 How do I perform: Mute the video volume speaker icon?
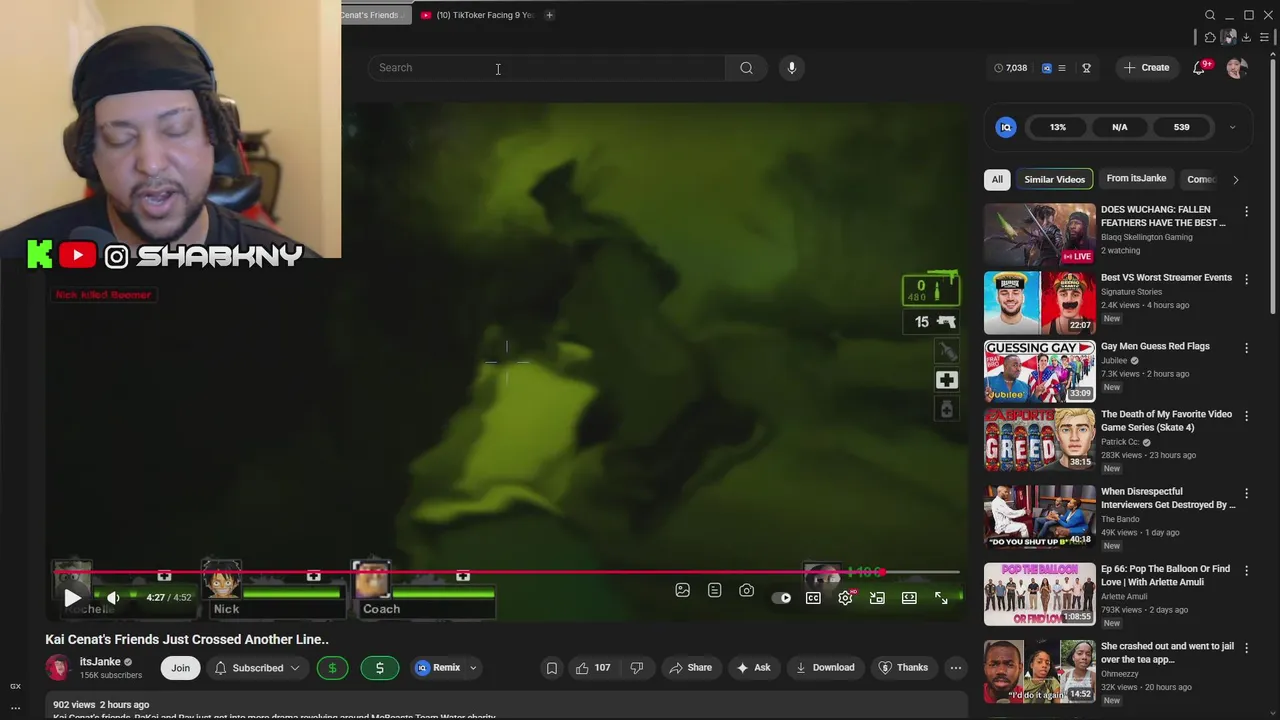113,598
